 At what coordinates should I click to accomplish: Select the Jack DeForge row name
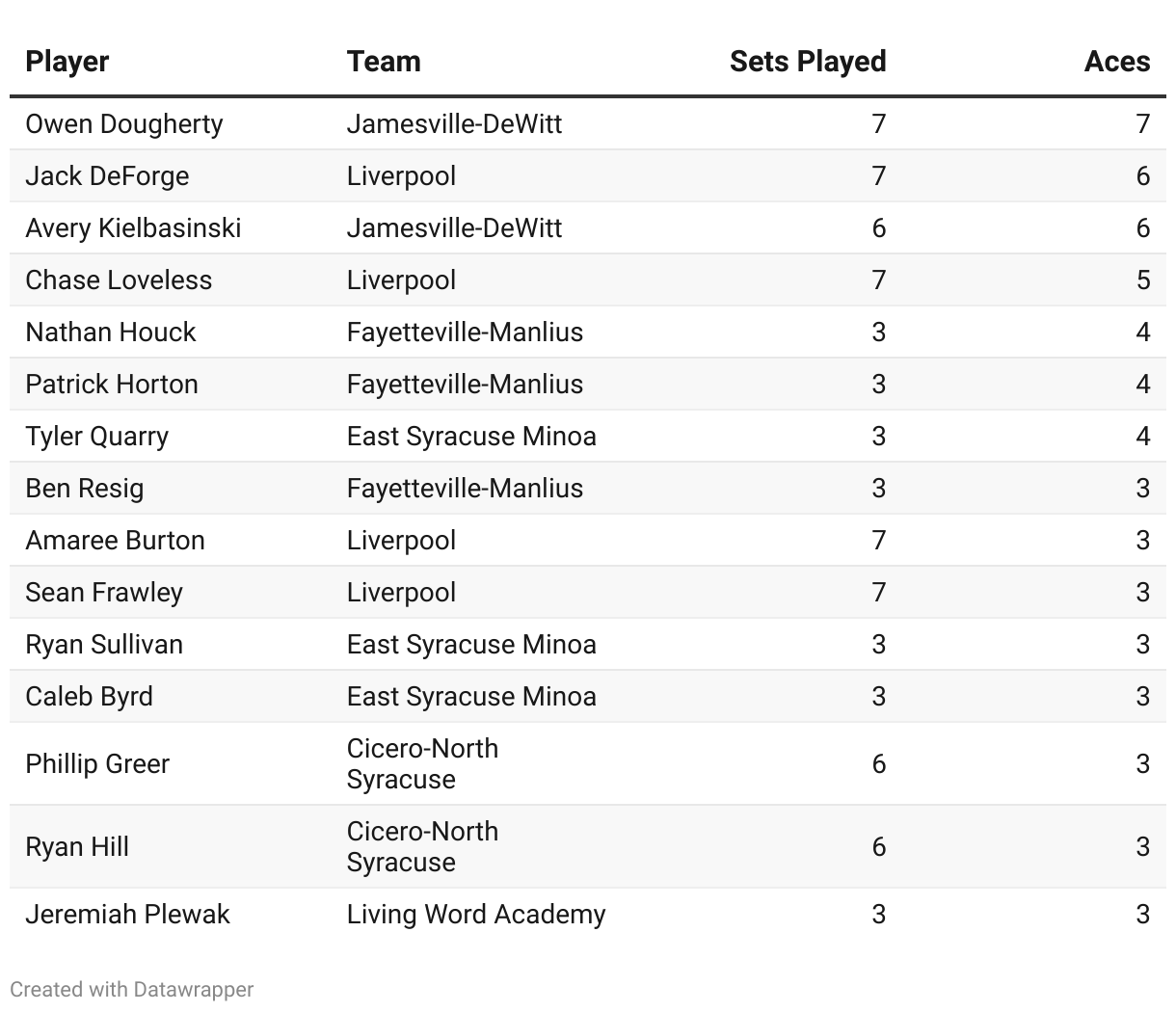coord(107,176)
